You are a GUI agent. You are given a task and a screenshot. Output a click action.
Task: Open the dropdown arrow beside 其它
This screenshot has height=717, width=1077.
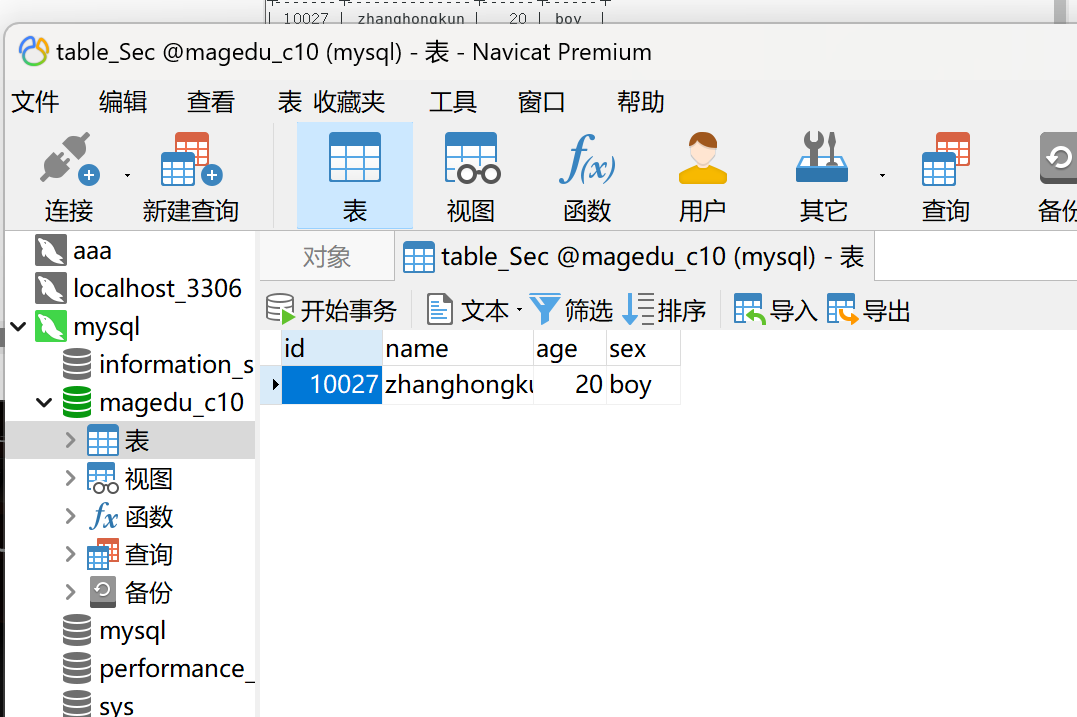point(882,176)
